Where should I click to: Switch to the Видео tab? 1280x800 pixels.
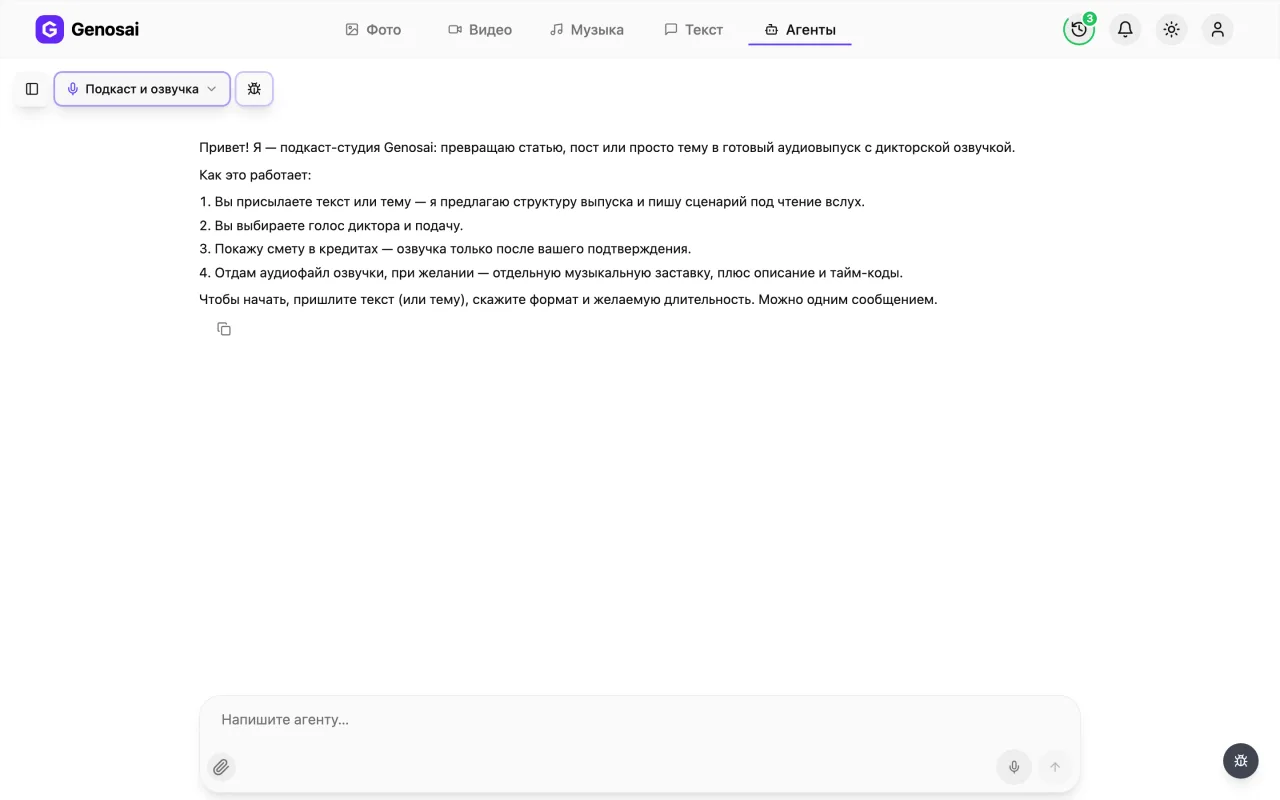(480, 30)
